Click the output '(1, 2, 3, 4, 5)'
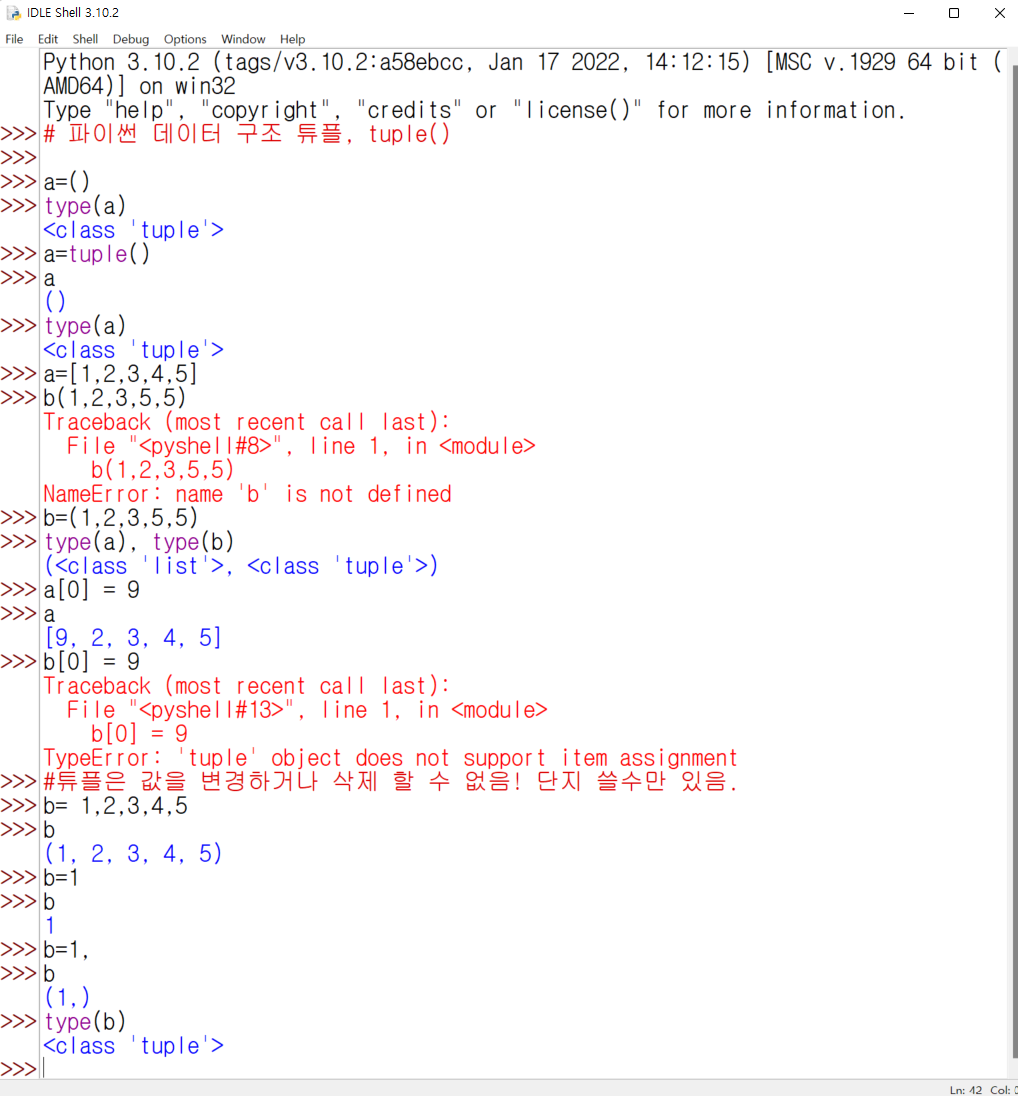 pyautogui.click(x=133, y=853)
